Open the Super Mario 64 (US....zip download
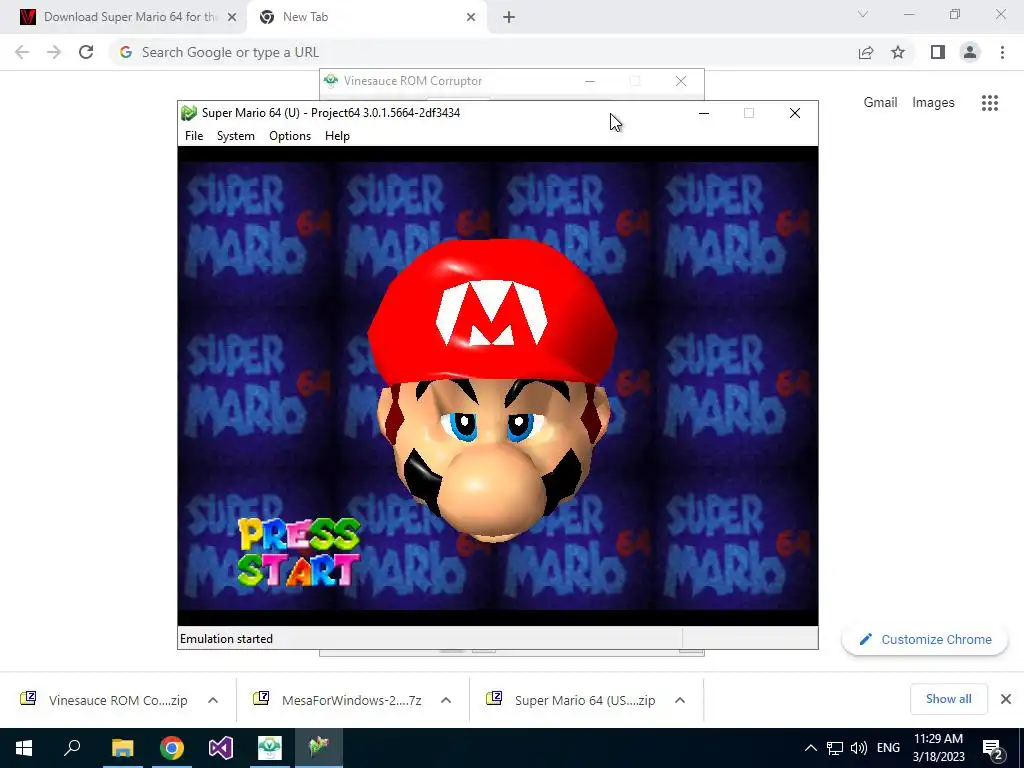 point(571,700)
